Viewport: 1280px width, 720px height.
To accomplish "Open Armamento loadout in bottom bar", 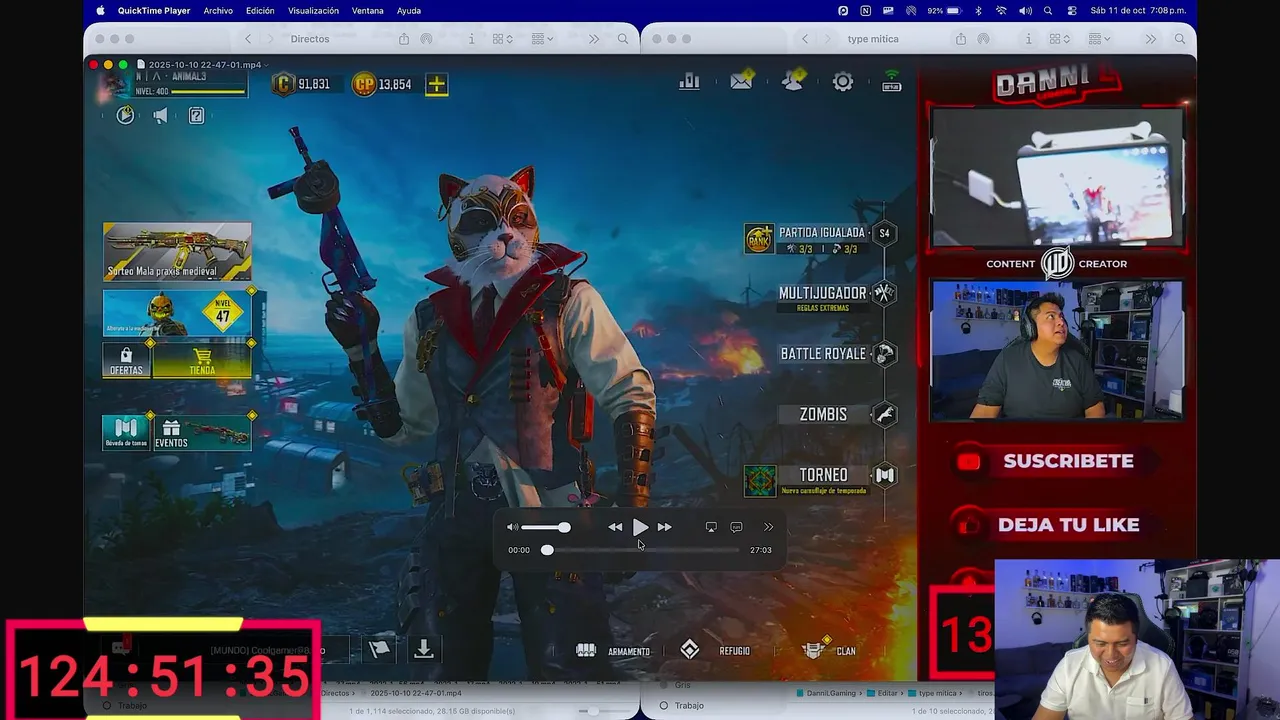I will coord(613,650).
